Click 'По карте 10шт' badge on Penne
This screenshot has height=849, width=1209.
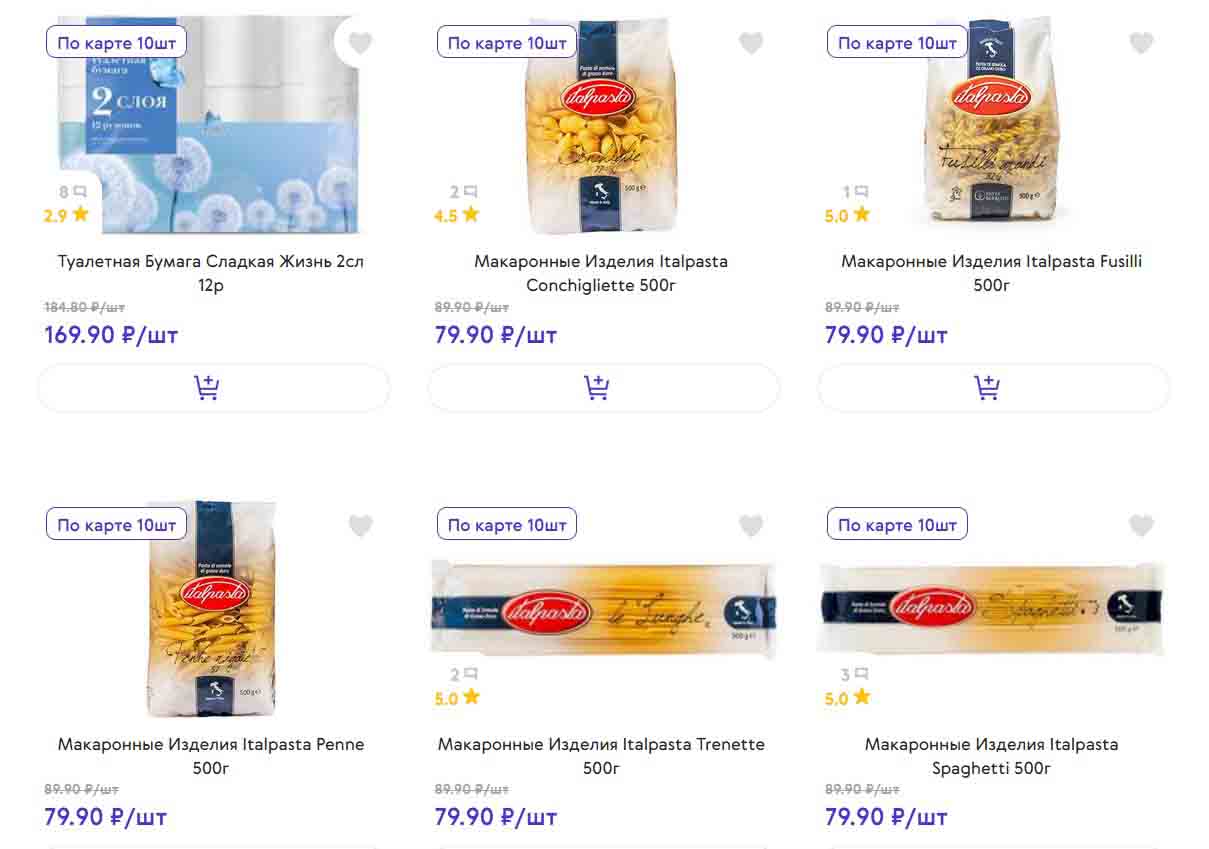point(116,525)
